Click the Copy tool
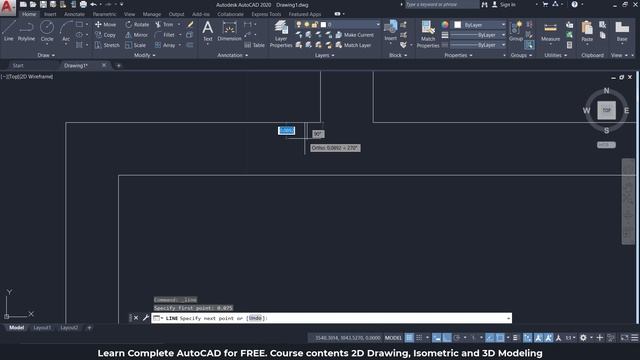The width and height of the screenshot is (640, 360). click(x=105, y=35)
